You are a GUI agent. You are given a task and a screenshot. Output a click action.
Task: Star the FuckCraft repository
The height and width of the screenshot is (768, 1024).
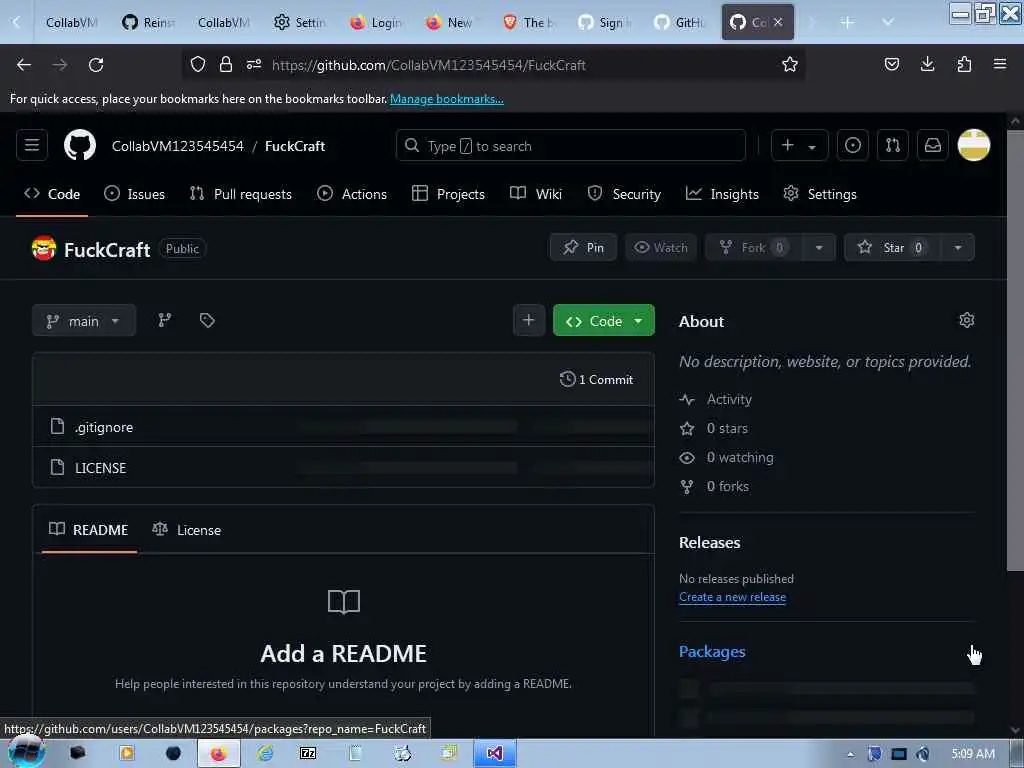coord(893,248)
